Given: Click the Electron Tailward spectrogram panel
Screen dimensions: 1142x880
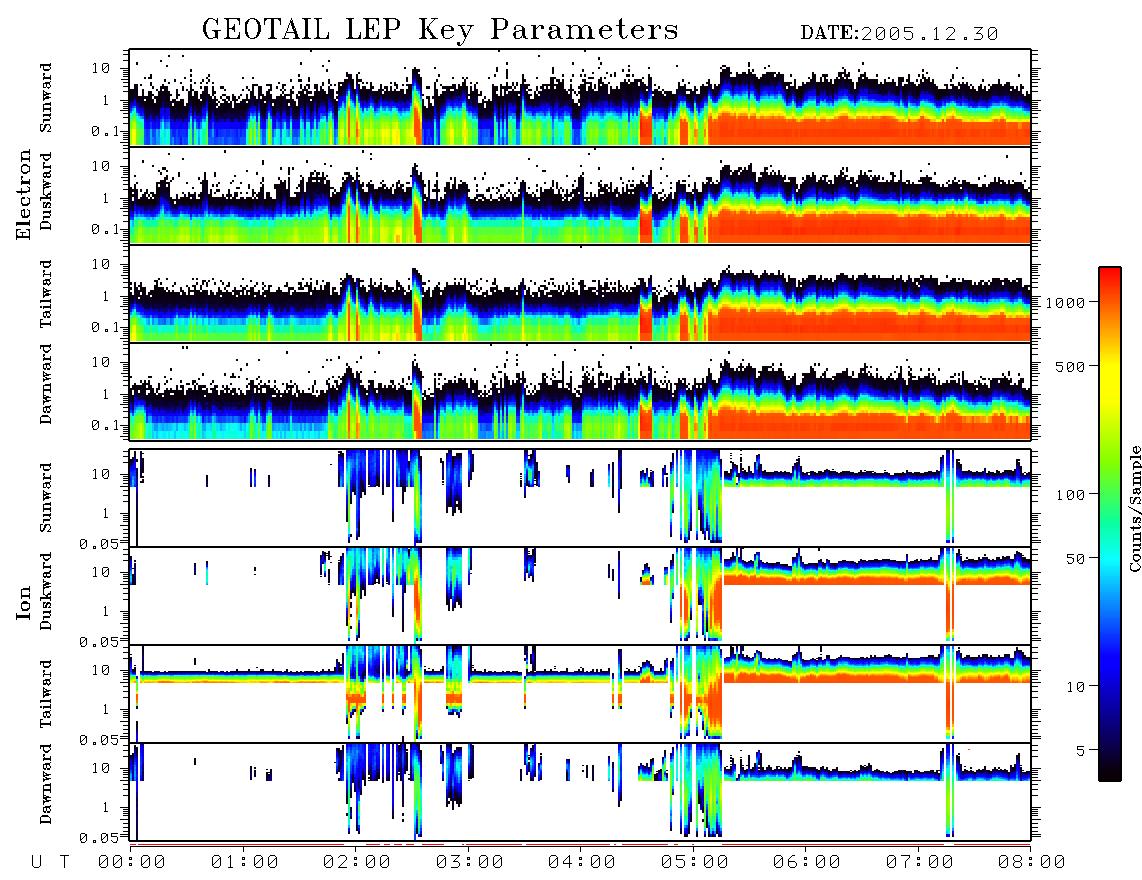Looking at the screenshot, I should click(580, 294).
